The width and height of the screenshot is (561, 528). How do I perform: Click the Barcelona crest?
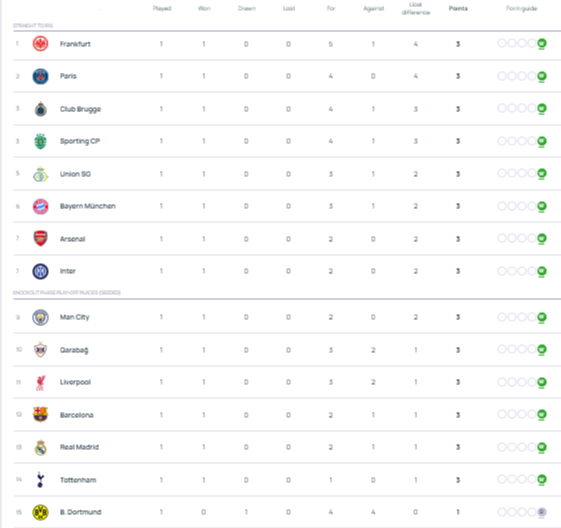(40, 414)
